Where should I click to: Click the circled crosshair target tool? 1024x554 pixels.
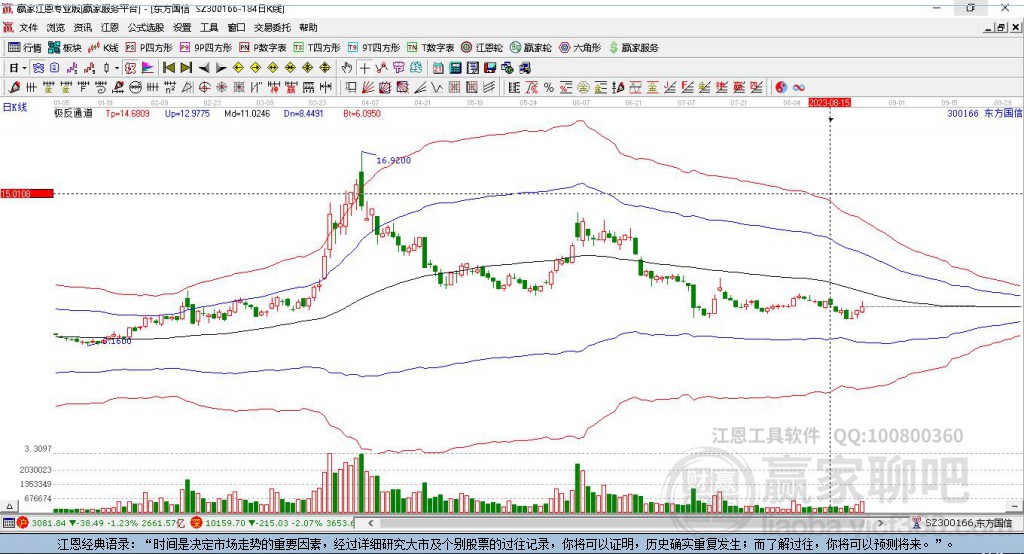[204, 87]
